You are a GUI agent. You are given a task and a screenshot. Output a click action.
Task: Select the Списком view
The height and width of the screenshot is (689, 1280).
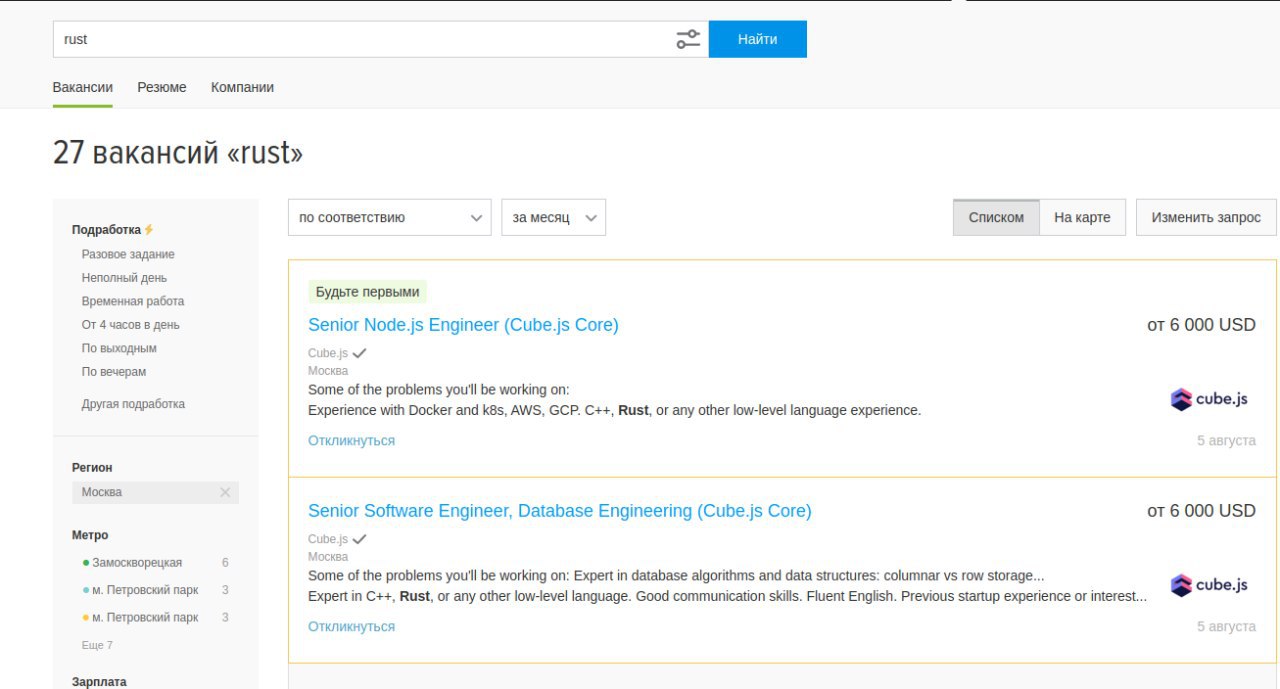tap(996, 218)
